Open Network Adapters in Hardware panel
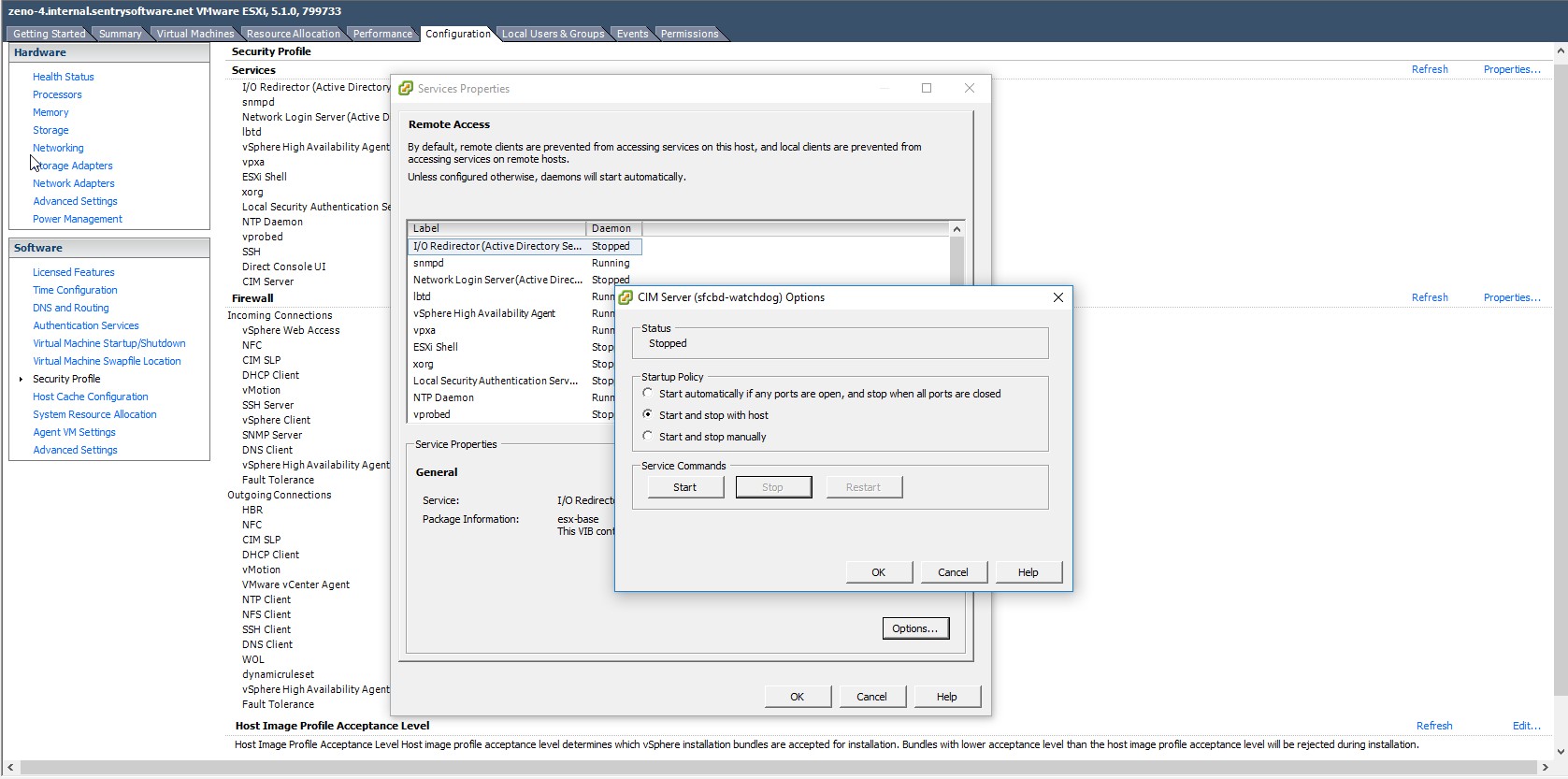The width and height of the screenshot is (1568, 779). [74, 183]
